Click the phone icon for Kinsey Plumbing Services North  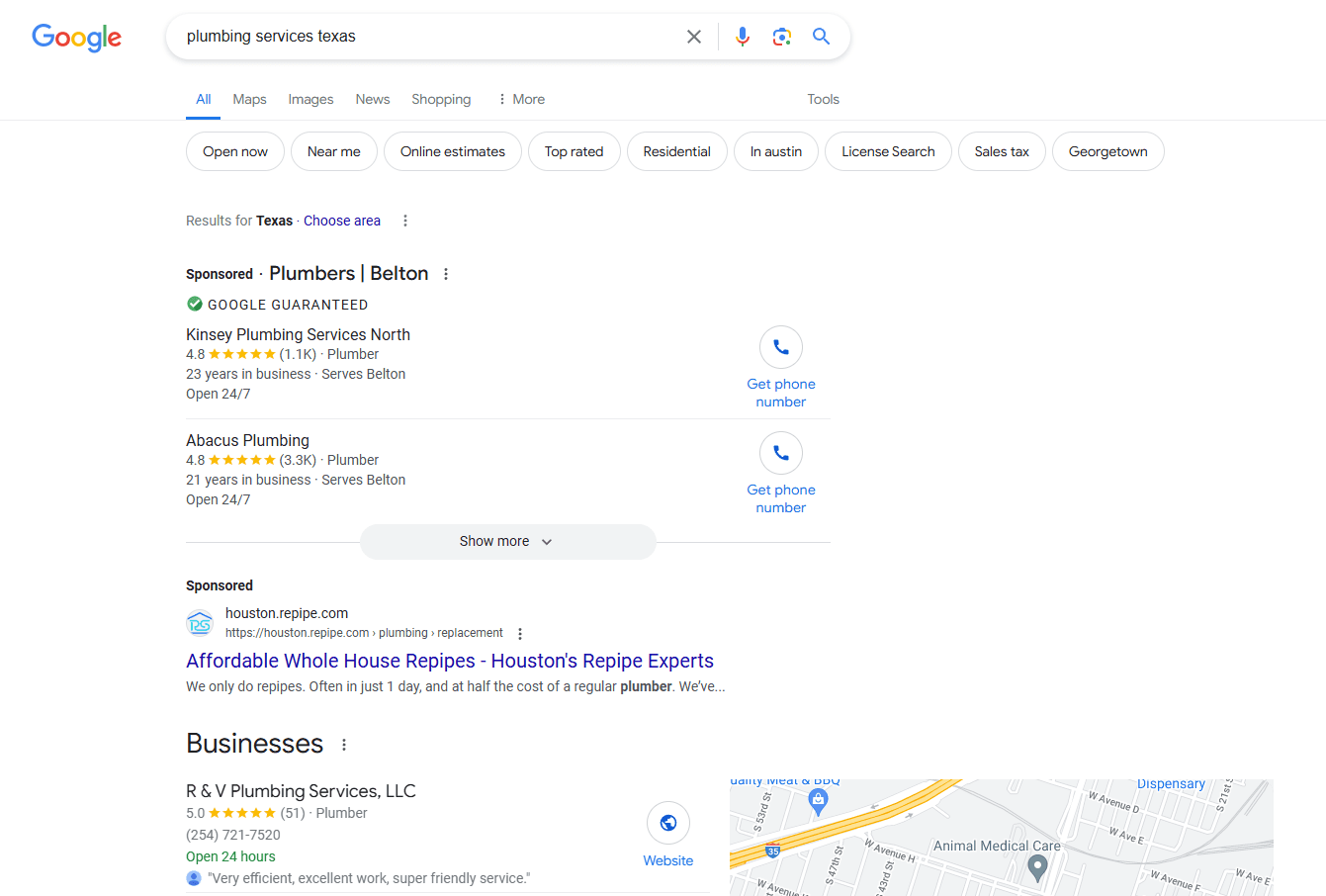pyautogui.click(x=781, y=347)
